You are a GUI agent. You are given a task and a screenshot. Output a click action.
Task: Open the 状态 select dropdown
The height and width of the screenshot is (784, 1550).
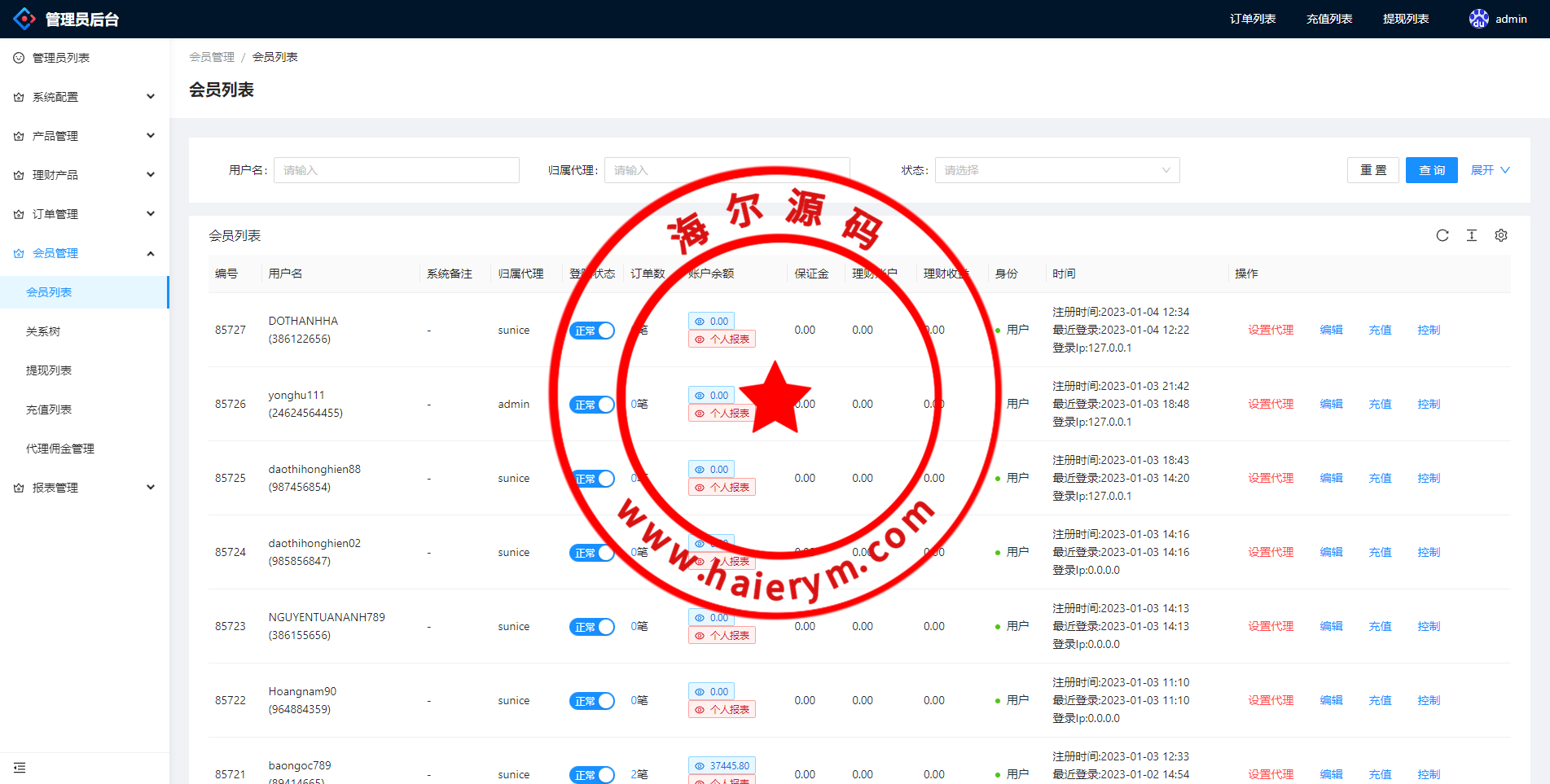[1056, 170]
